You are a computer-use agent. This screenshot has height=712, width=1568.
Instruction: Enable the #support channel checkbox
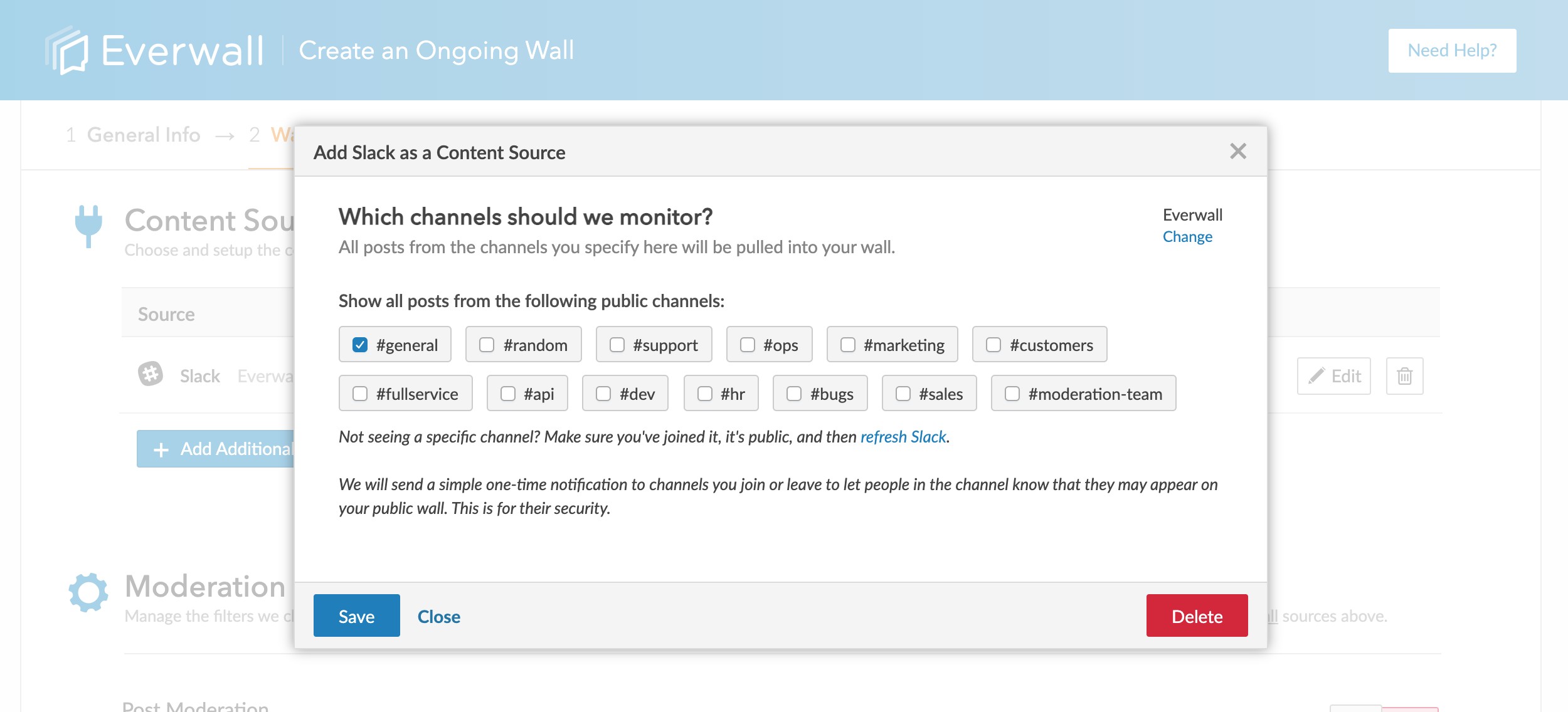point(615,344)
